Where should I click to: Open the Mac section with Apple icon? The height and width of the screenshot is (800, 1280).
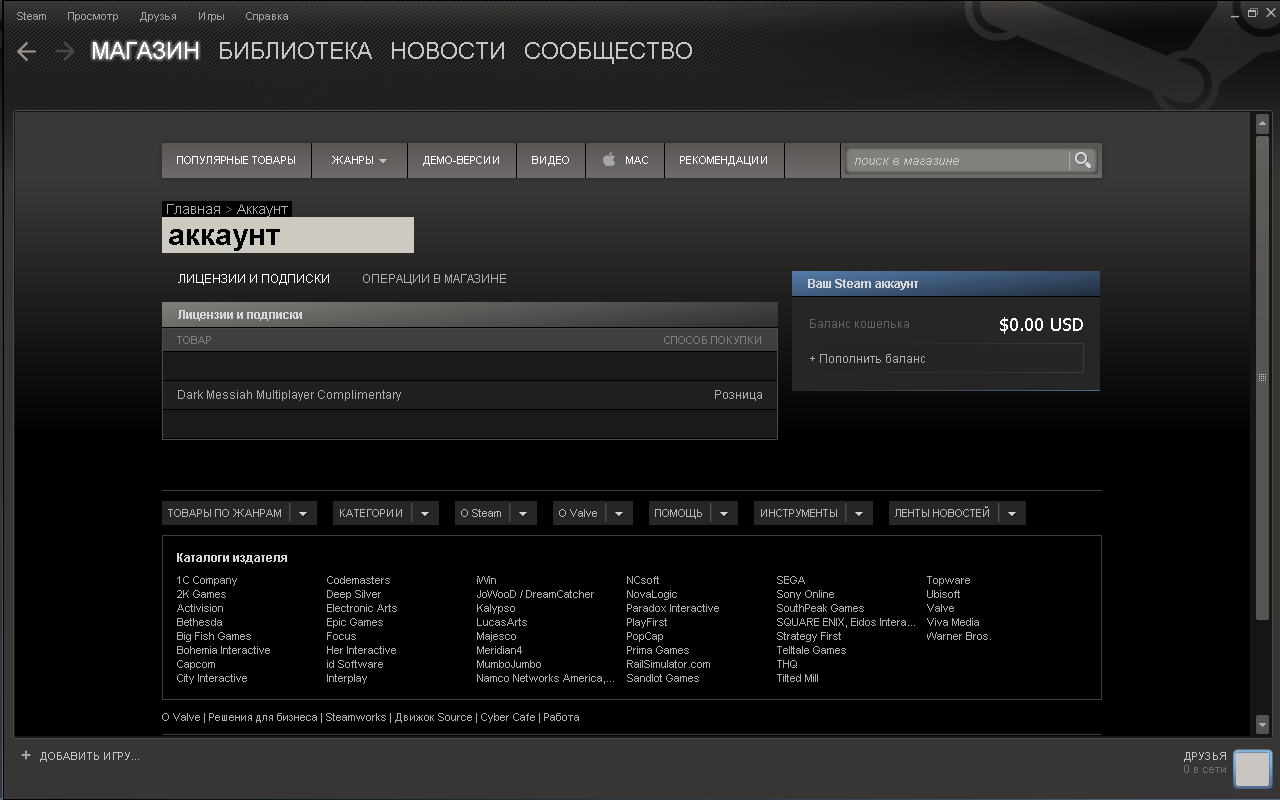[x=625, y=160]
